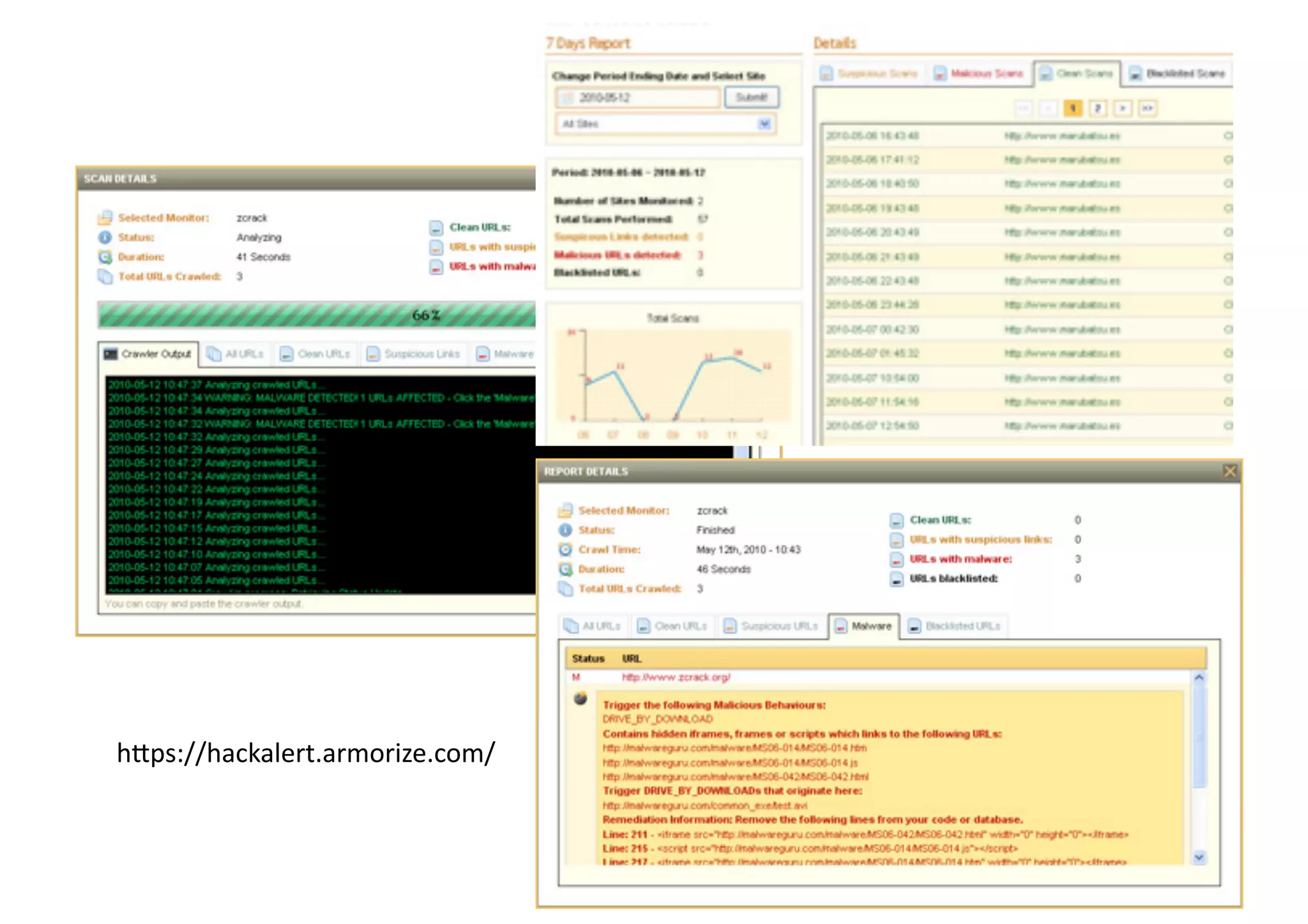Open the Clean Scans tab
Image resolution: width=1308 pixels, height=924 pixels.
click(1077, 73)
